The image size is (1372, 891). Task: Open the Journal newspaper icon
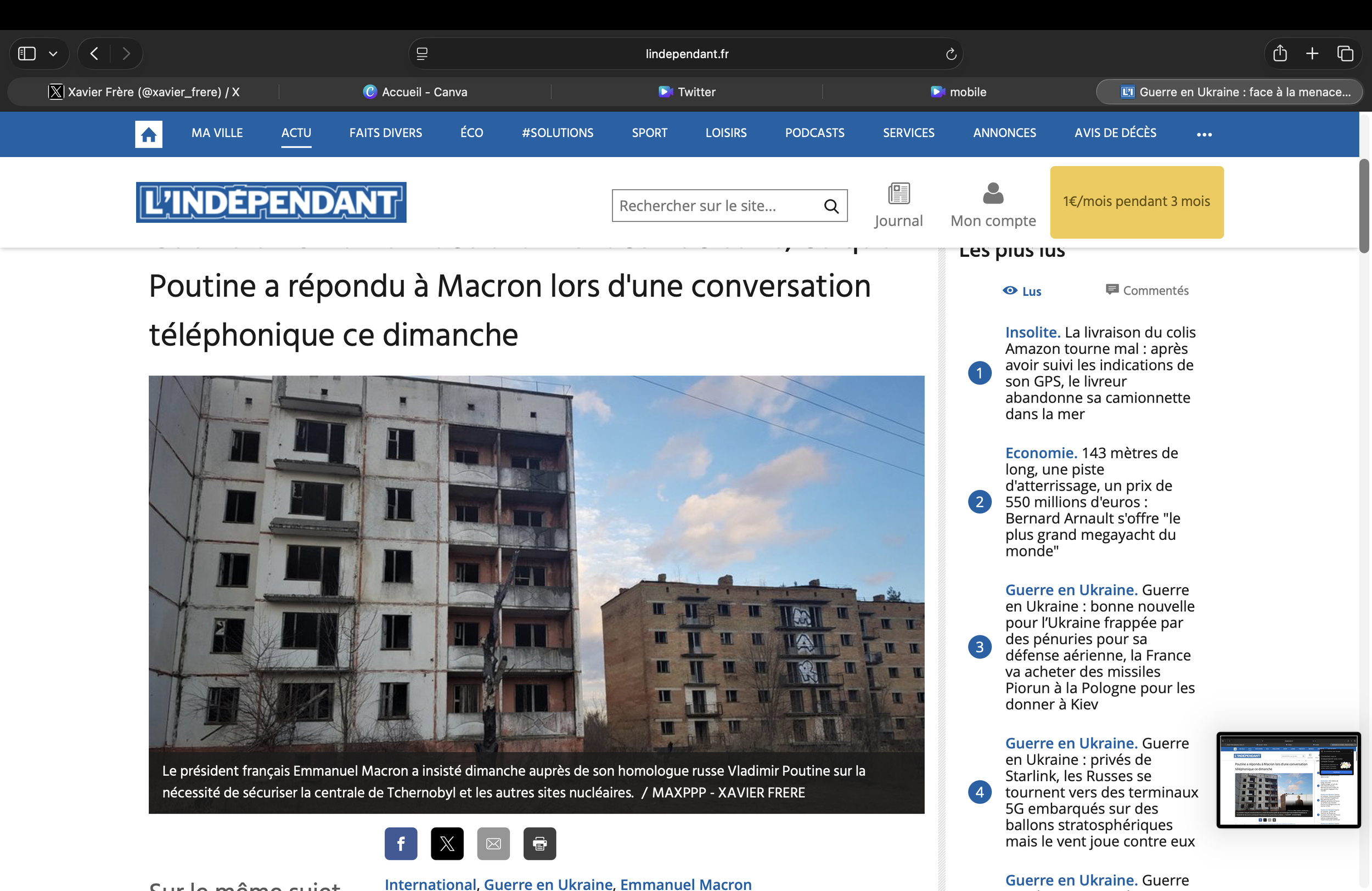pos(898,194)
